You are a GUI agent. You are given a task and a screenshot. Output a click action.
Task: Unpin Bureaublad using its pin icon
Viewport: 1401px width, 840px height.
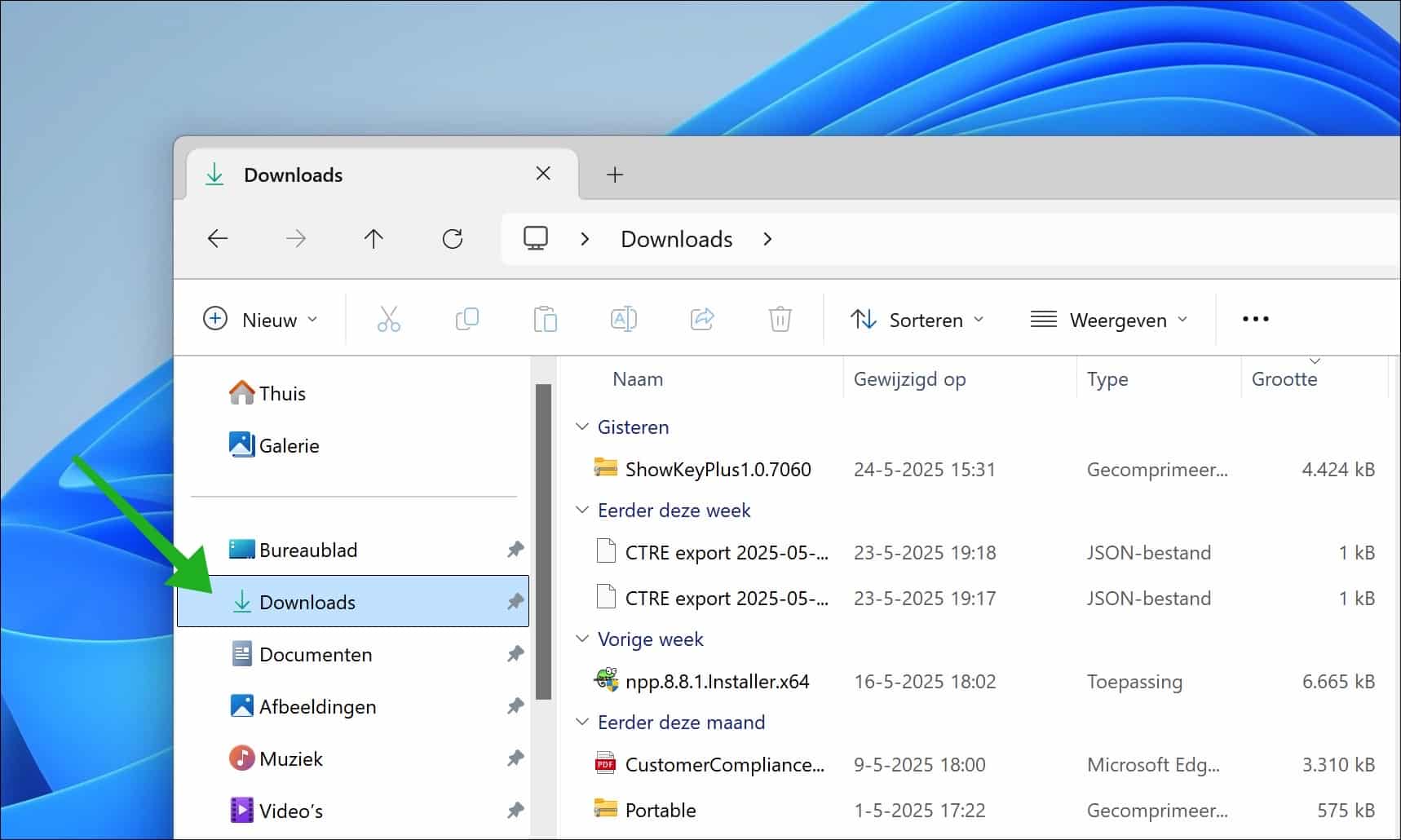tap(515, 550)
